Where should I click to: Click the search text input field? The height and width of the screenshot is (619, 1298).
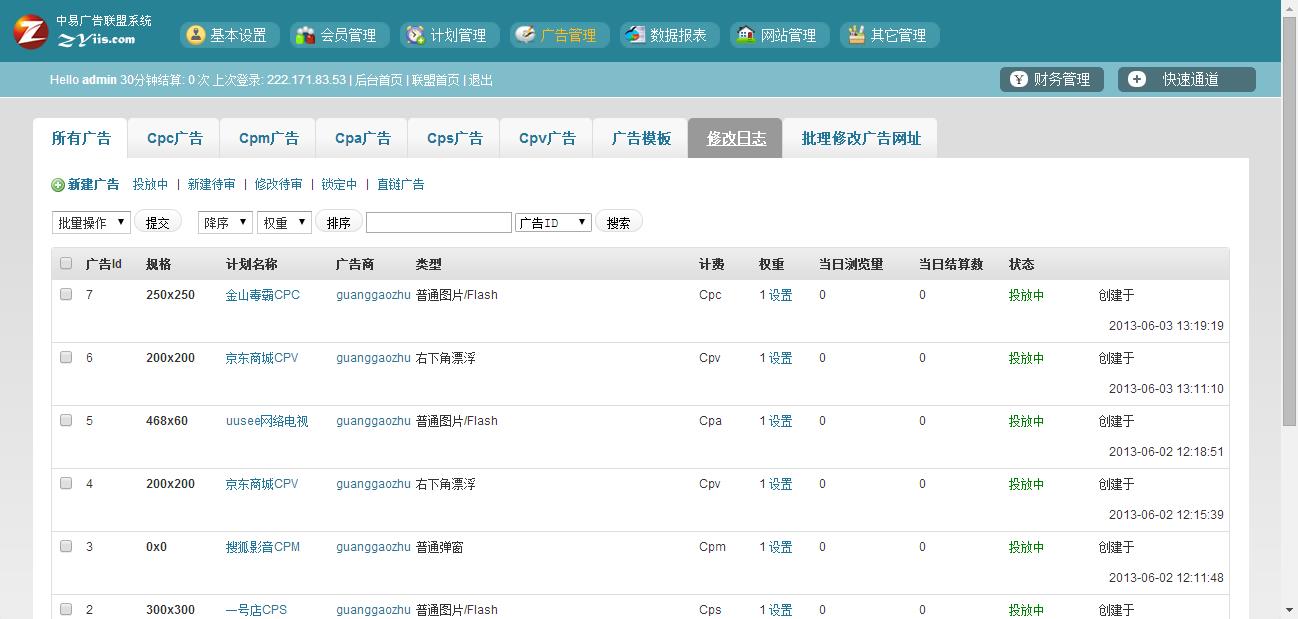click(439, 222)
